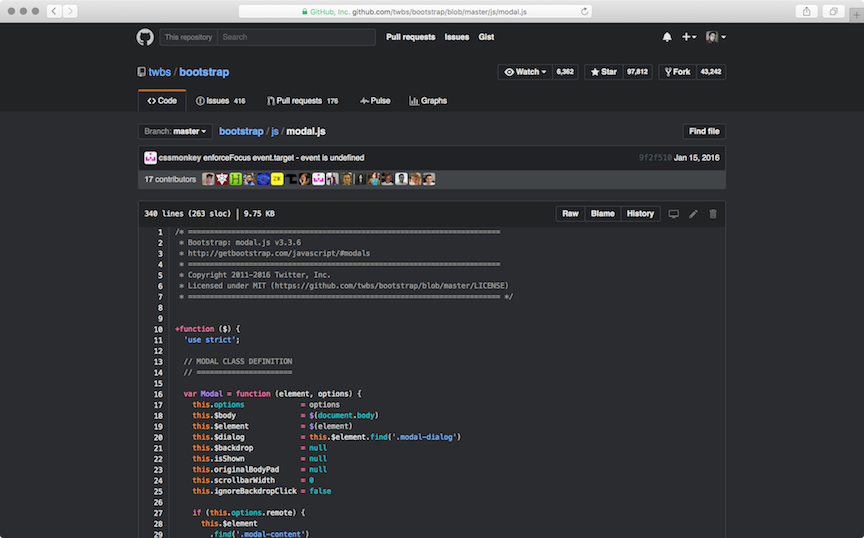Open the Blame view
864x538 pixels.
pos(602,214)
